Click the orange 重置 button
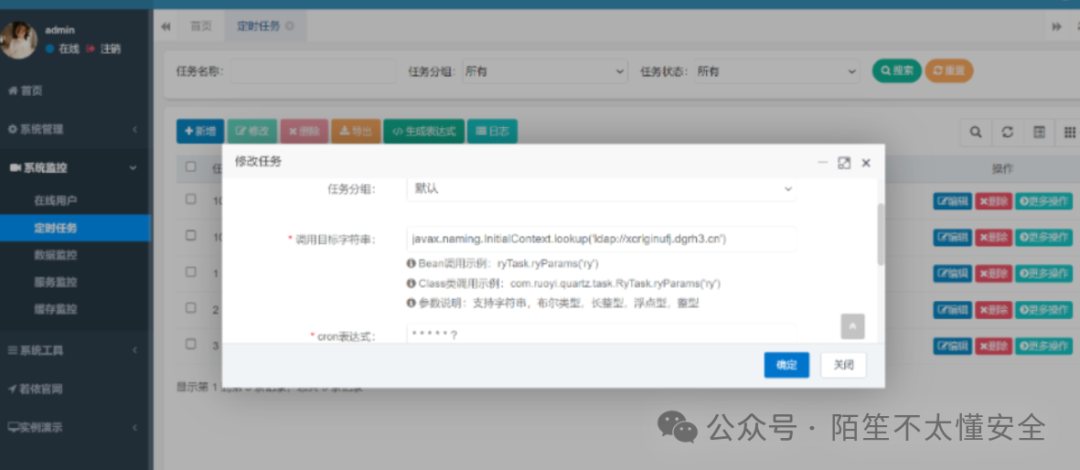This screenshot has width=1080, height=470. (x=948, y=71)
